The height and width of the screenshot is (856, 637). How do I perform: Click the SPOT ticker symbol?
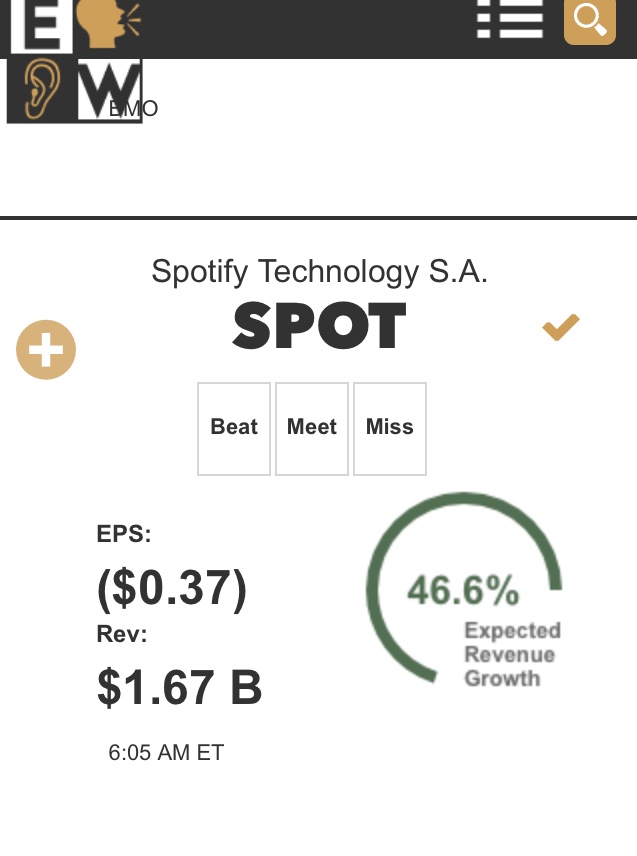coord(319,327)
